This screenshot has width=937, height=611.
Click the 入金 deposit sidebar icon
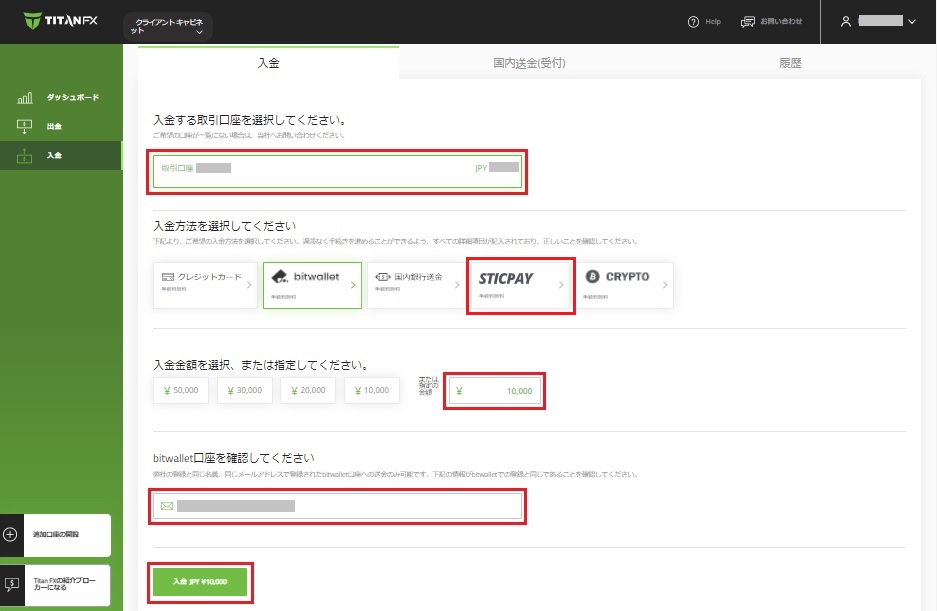(25, 155)
